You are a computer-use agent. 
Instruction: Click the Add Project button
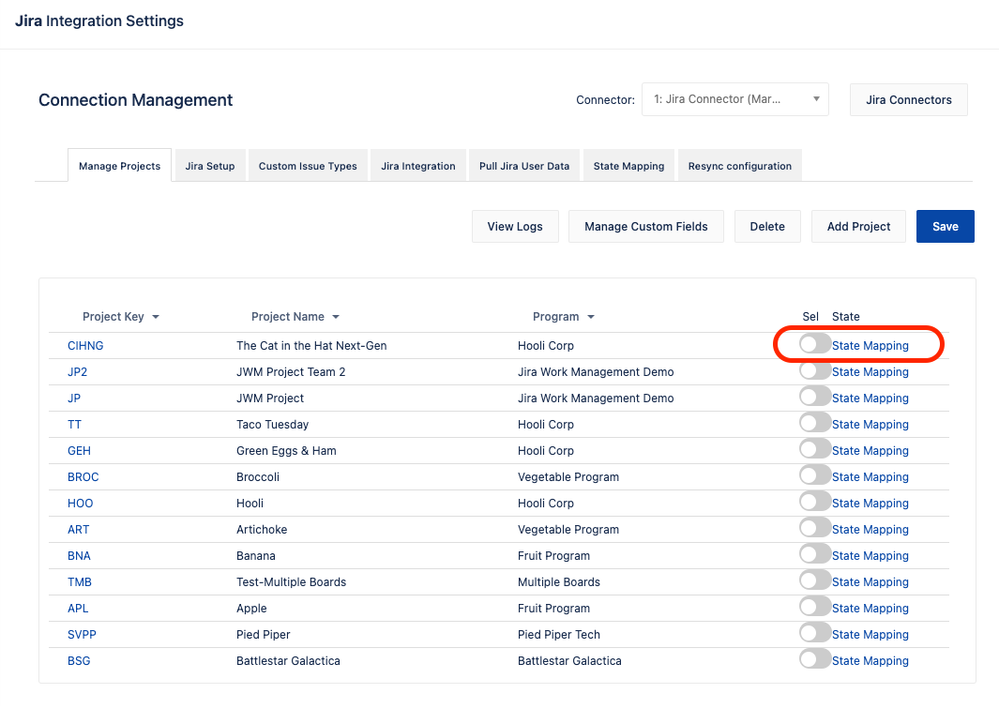[x=858, y=226]
